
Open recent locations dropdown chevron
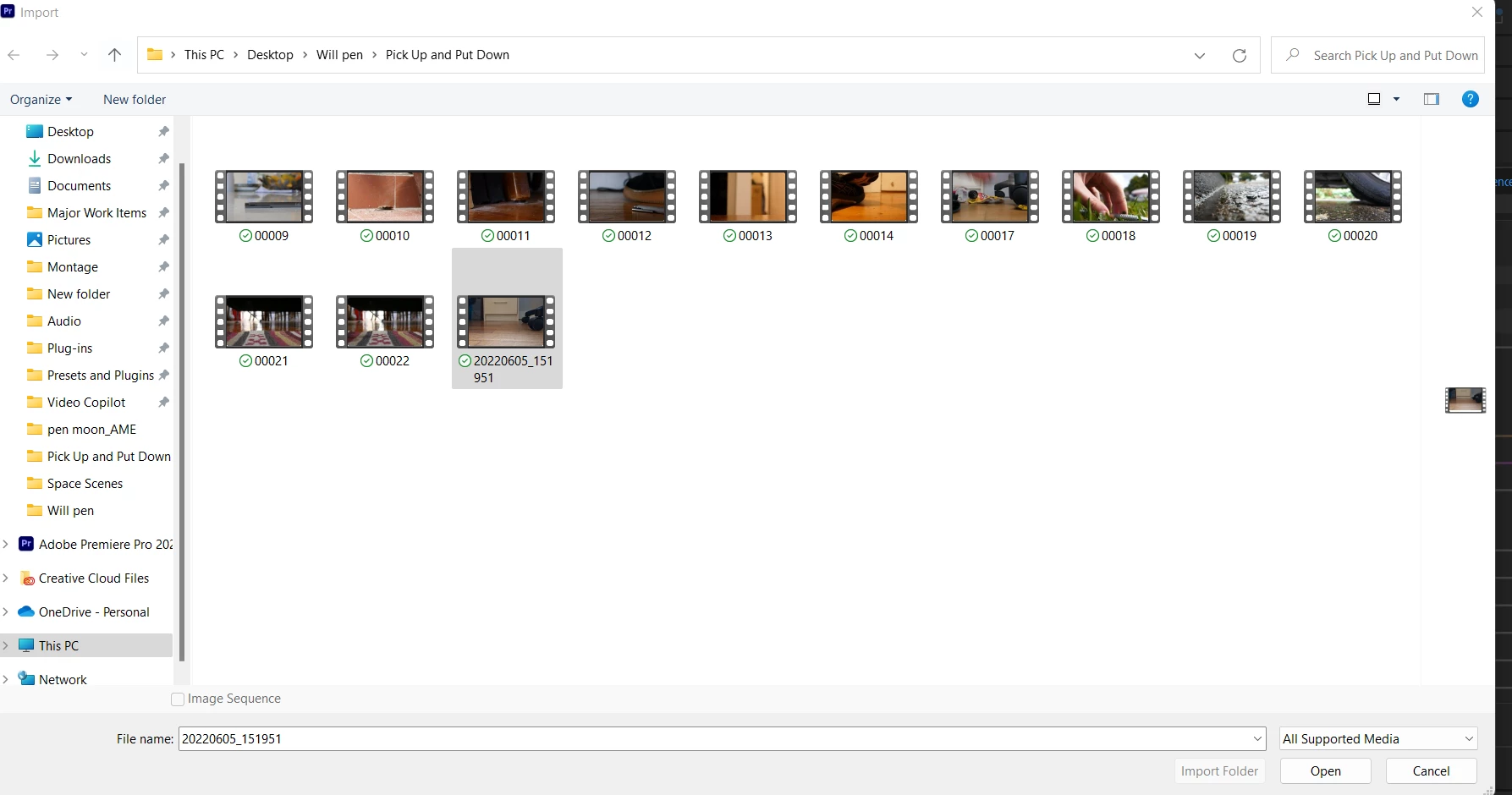point(84,55)
